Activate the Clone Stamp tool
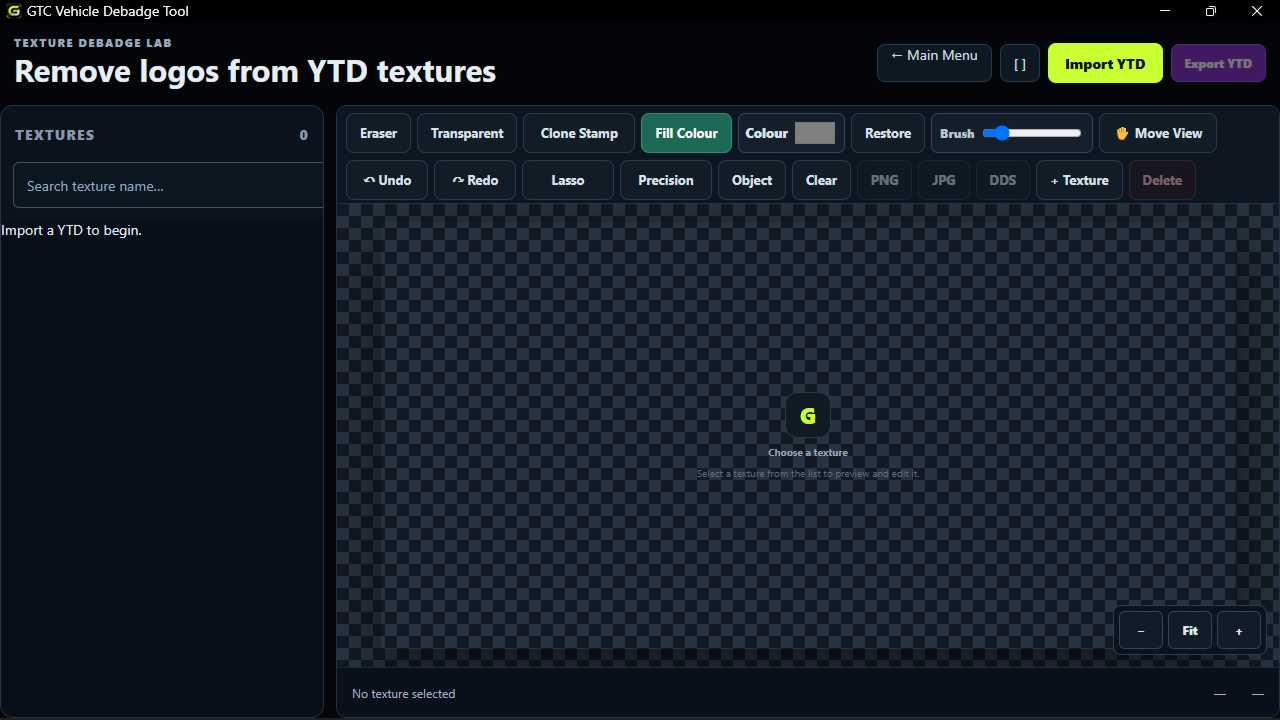 (x=579, y=133)
